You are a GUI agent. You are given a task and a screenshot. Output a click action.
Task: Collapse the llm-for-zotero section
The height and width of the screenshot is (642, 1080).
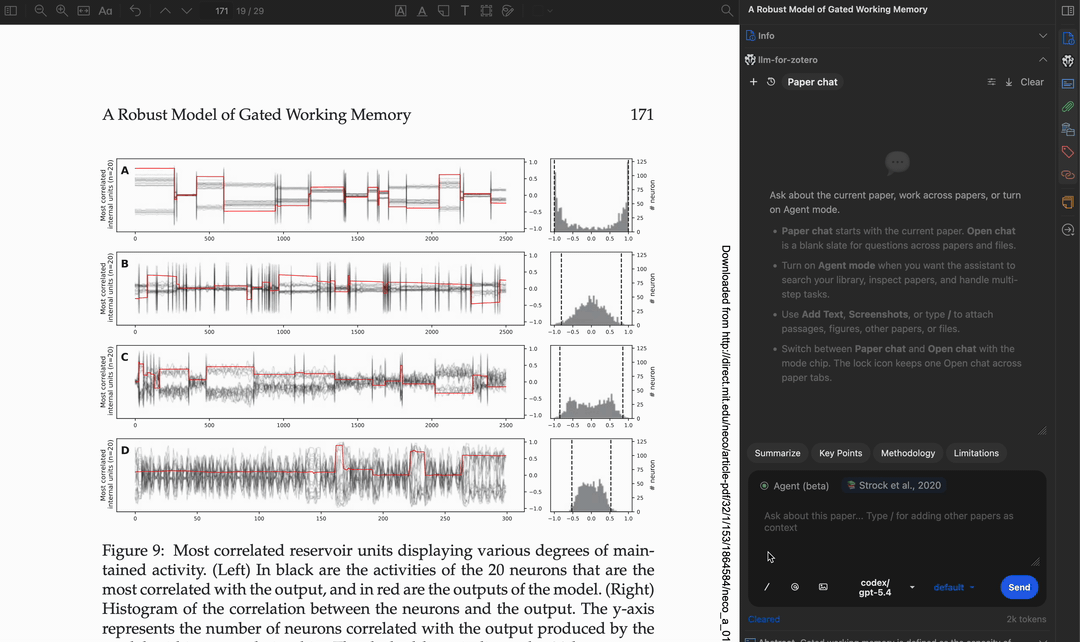pos(1043,60)
